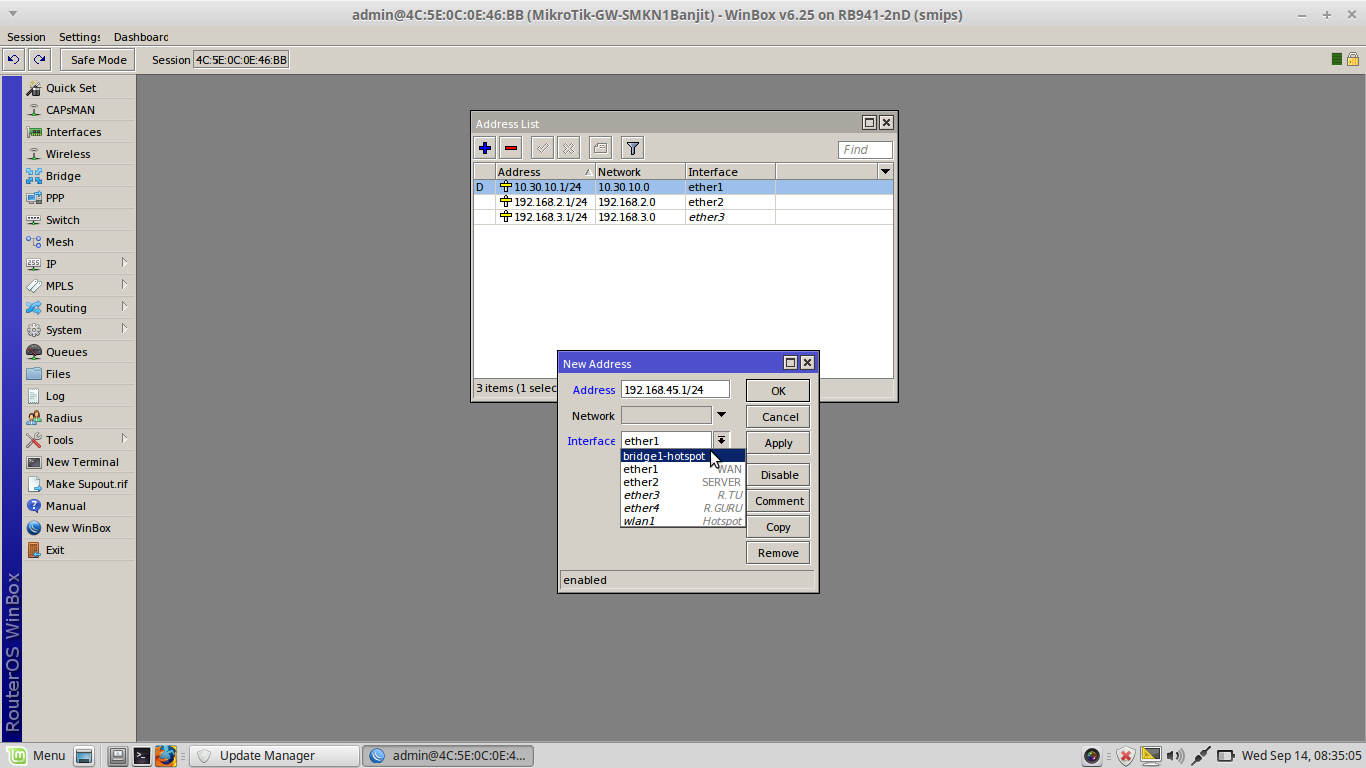The height and width of the screenshot is (768, 1366).
Task: Expand the IP submenu
Action: tap(79, 264)
